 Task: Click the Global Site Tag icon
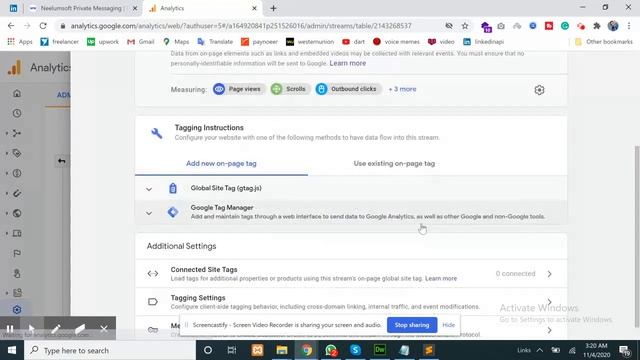pos(173,188)
